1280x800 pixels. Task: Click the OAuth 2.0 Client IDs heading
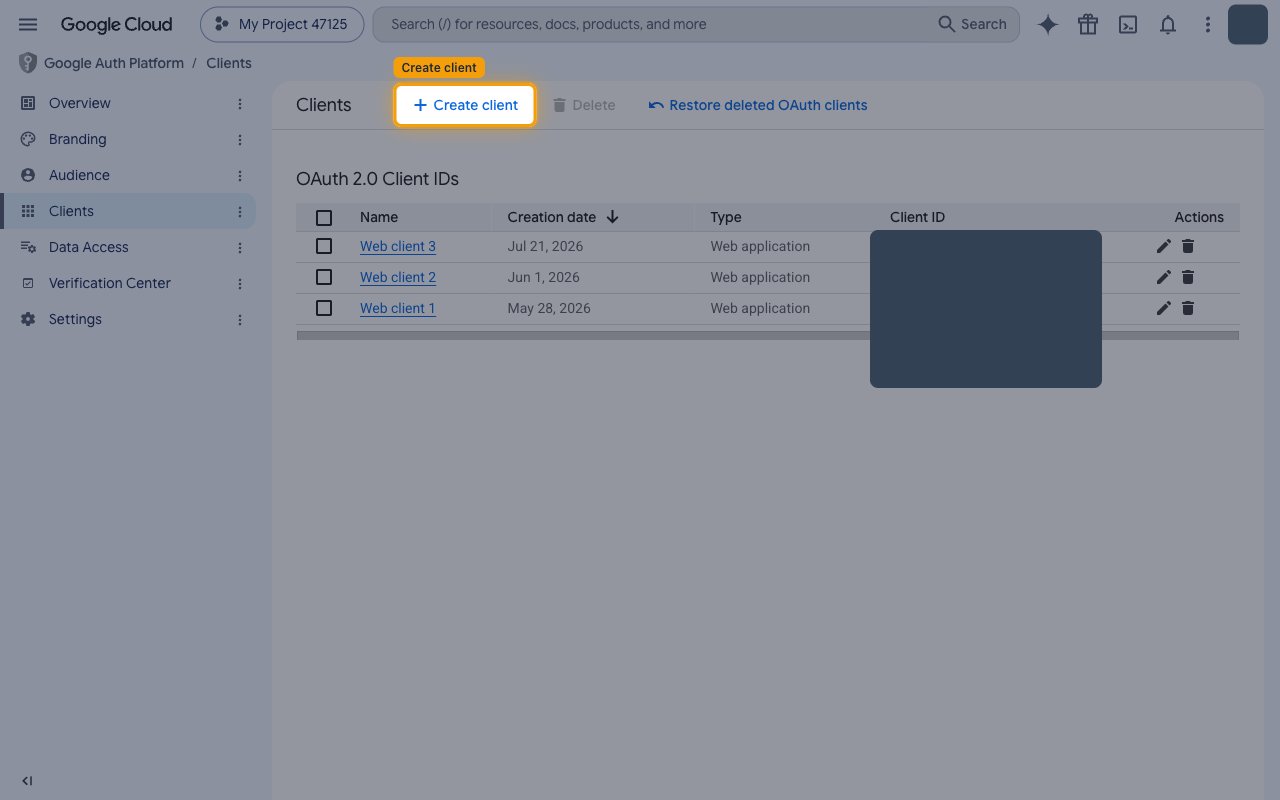pos(378,179)
